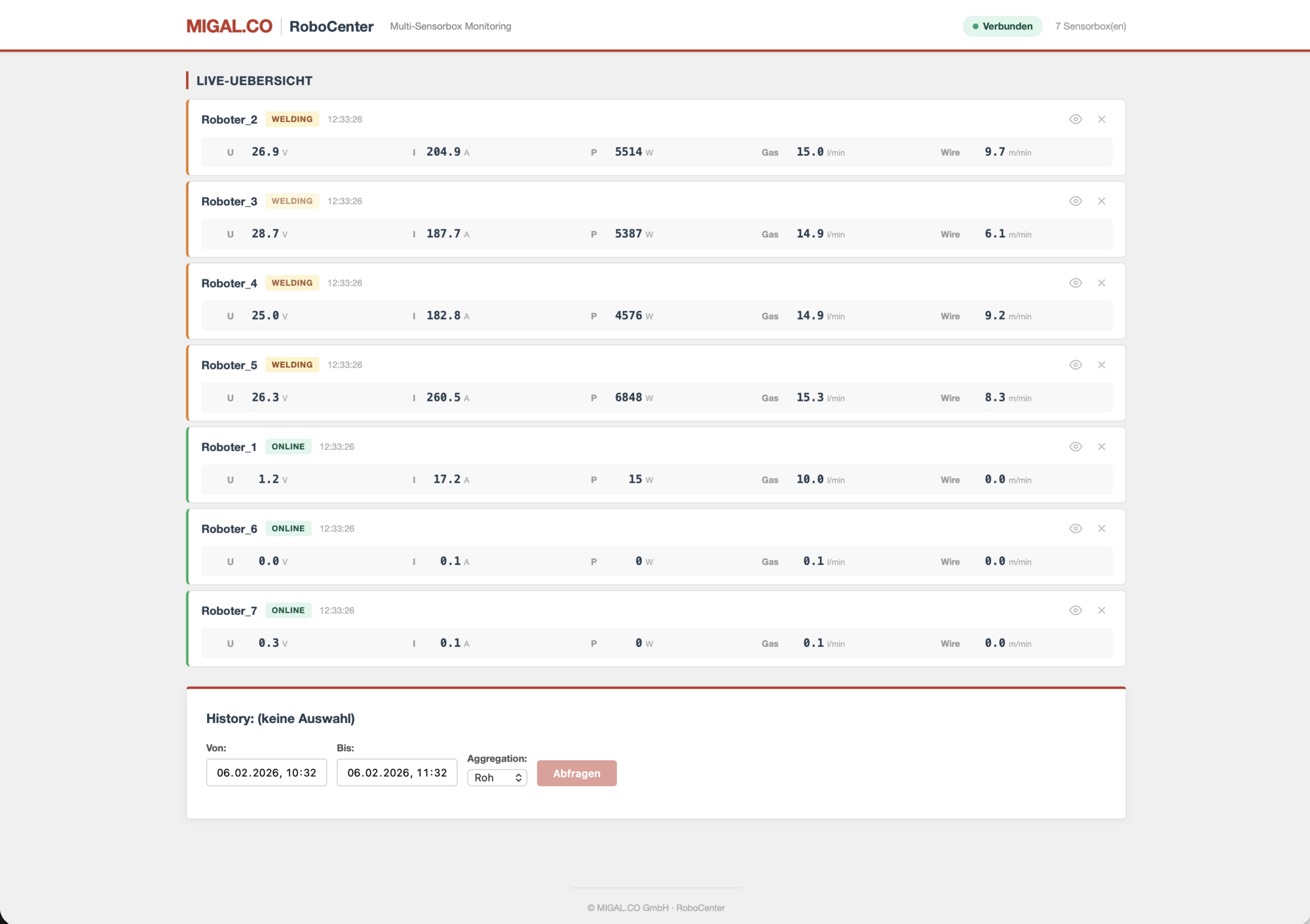The width and height of the screenshot is (1310, 924).
Task: Remove Roboter_2 with its X icon
Action: [x=1102, y=119]
